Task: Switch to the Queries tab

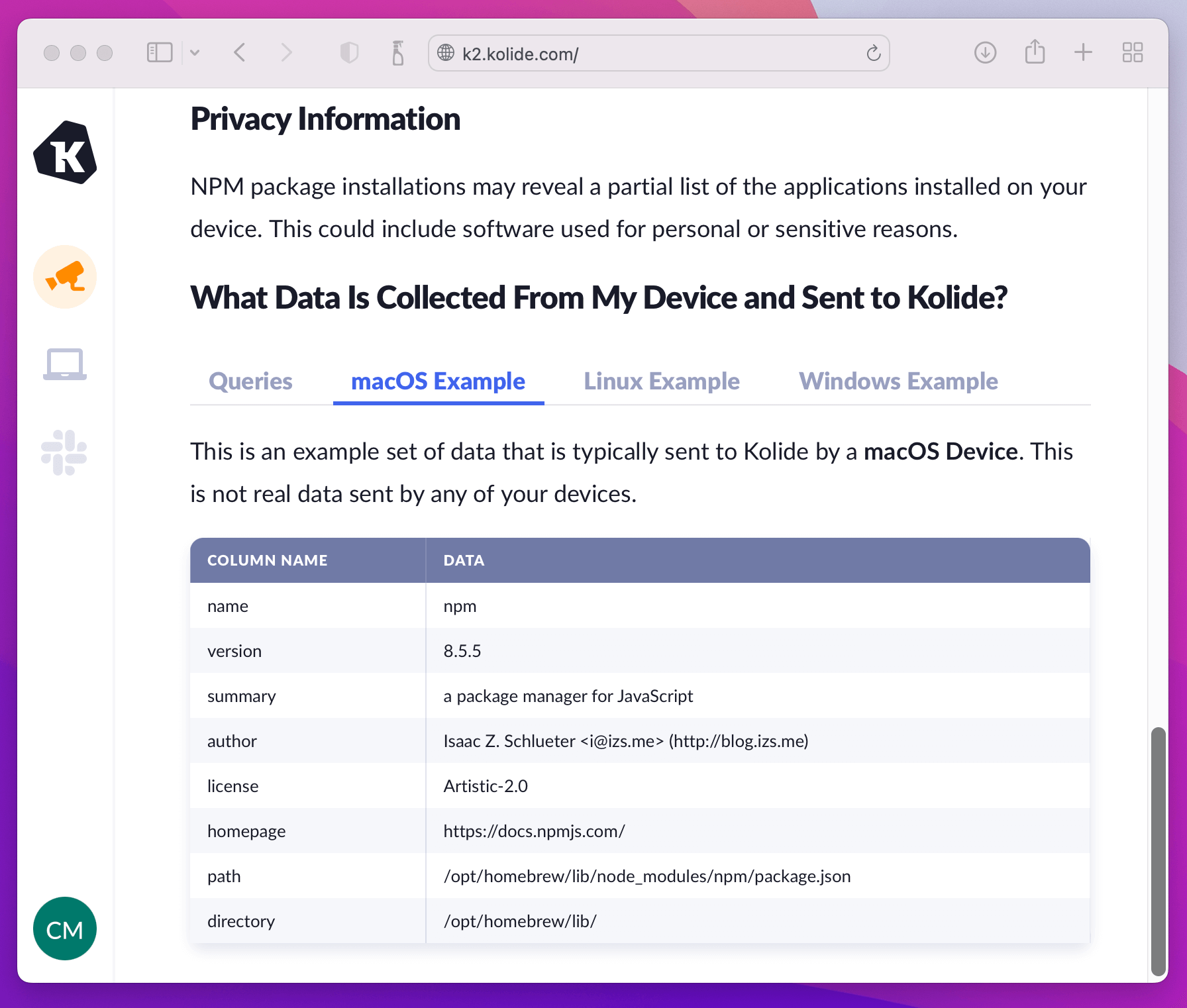Action: coord(250,381)
